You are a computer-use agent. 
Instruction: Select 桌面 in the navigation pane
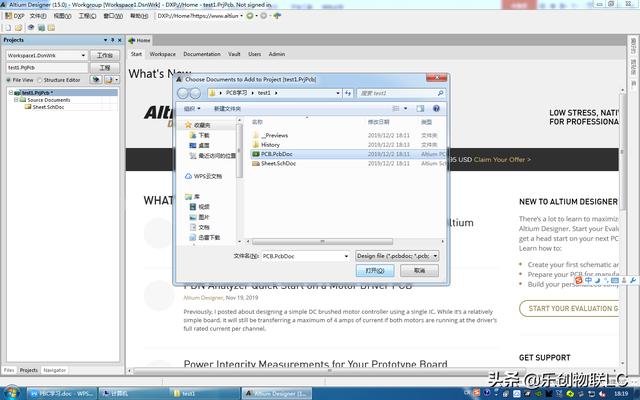tap(200, 145)
